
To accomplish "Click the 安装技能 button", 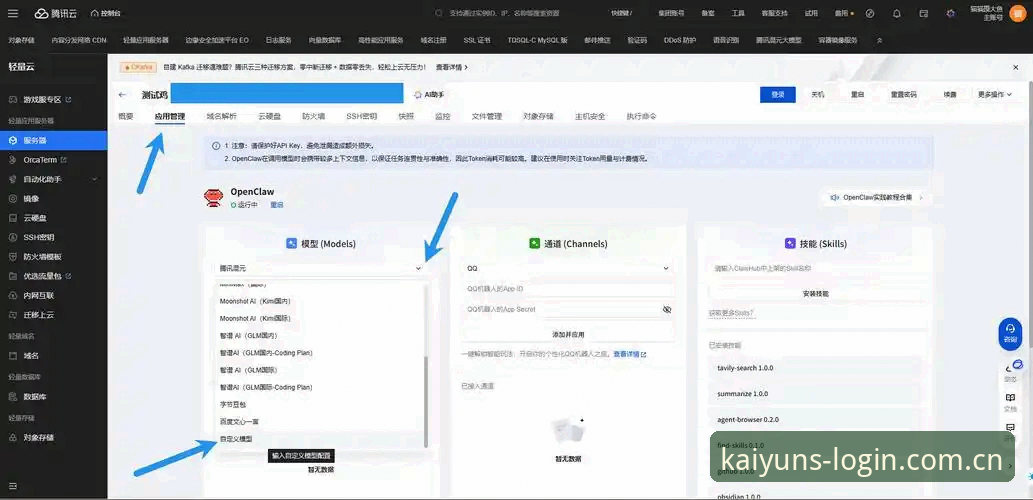I will (815, 293).
